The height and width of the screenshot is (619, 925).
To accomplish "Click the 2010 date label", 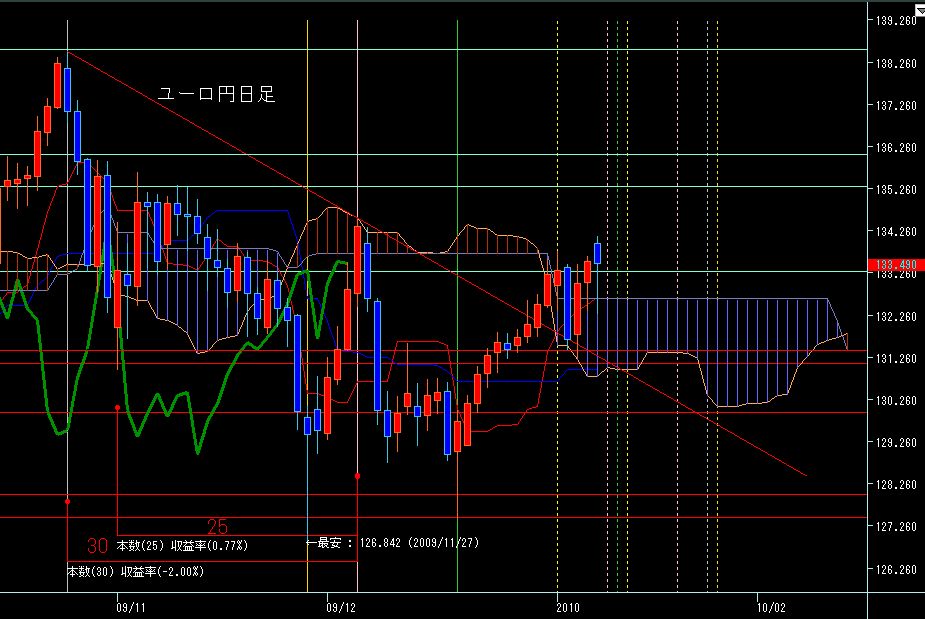I will pos(568,607).
